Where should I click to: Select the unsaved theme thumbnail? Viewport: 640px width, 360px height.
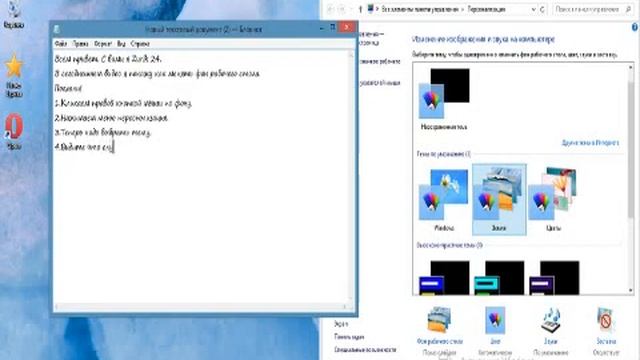(444, 99)
